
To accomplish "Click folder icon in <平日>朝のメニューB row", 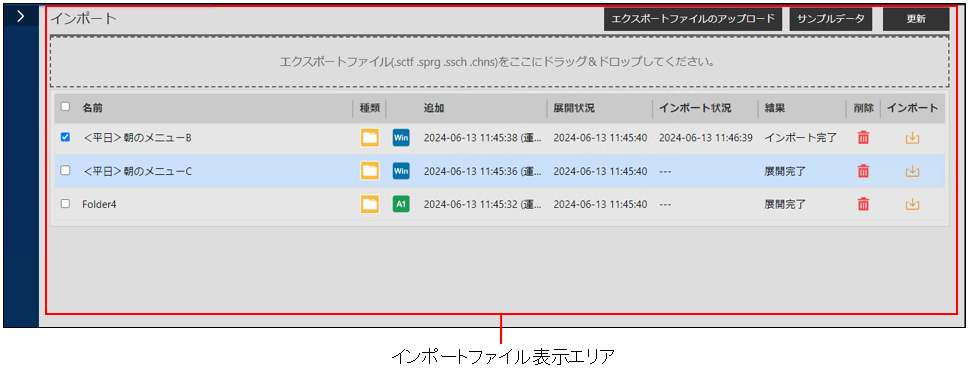I will 370,138.
